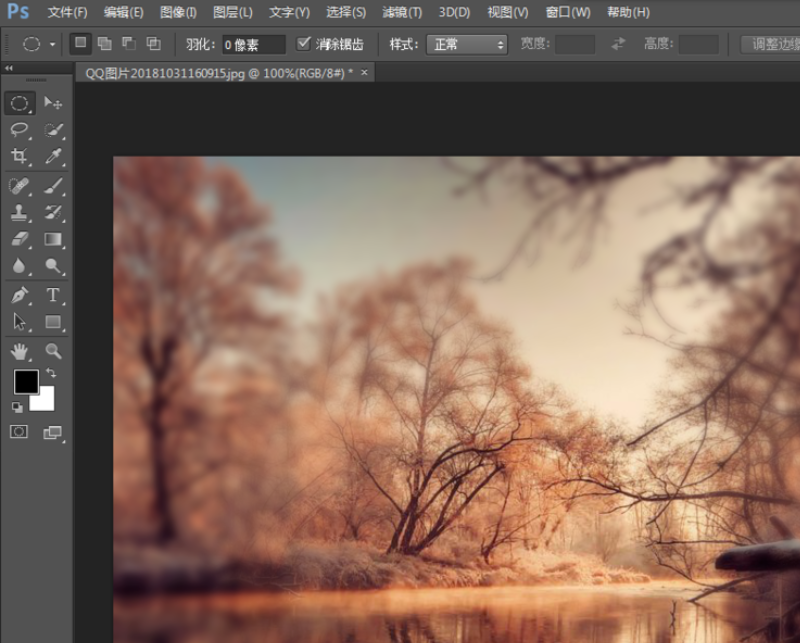Open the 3D(D) menu

coord(454,12)
